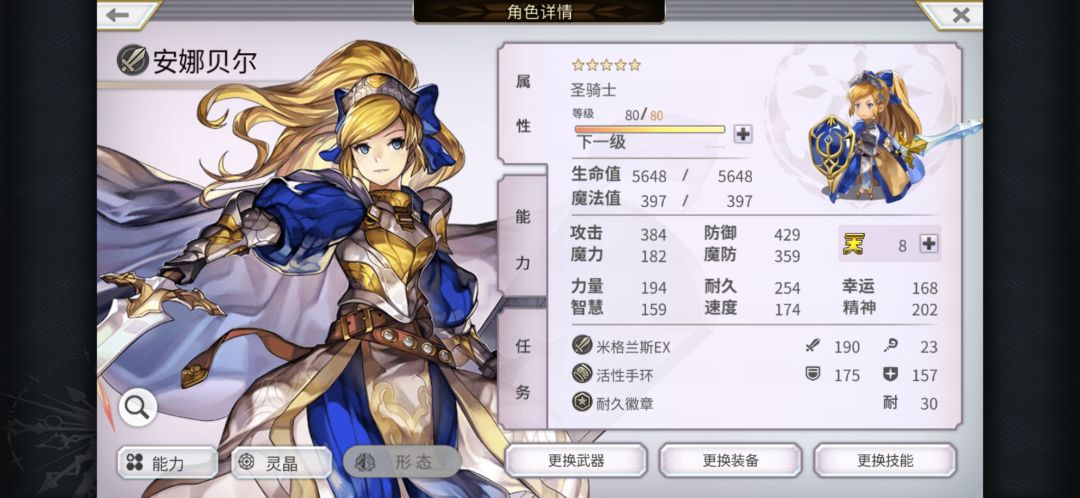Select the 耐久徽章 badge icon

click(582, 402)
